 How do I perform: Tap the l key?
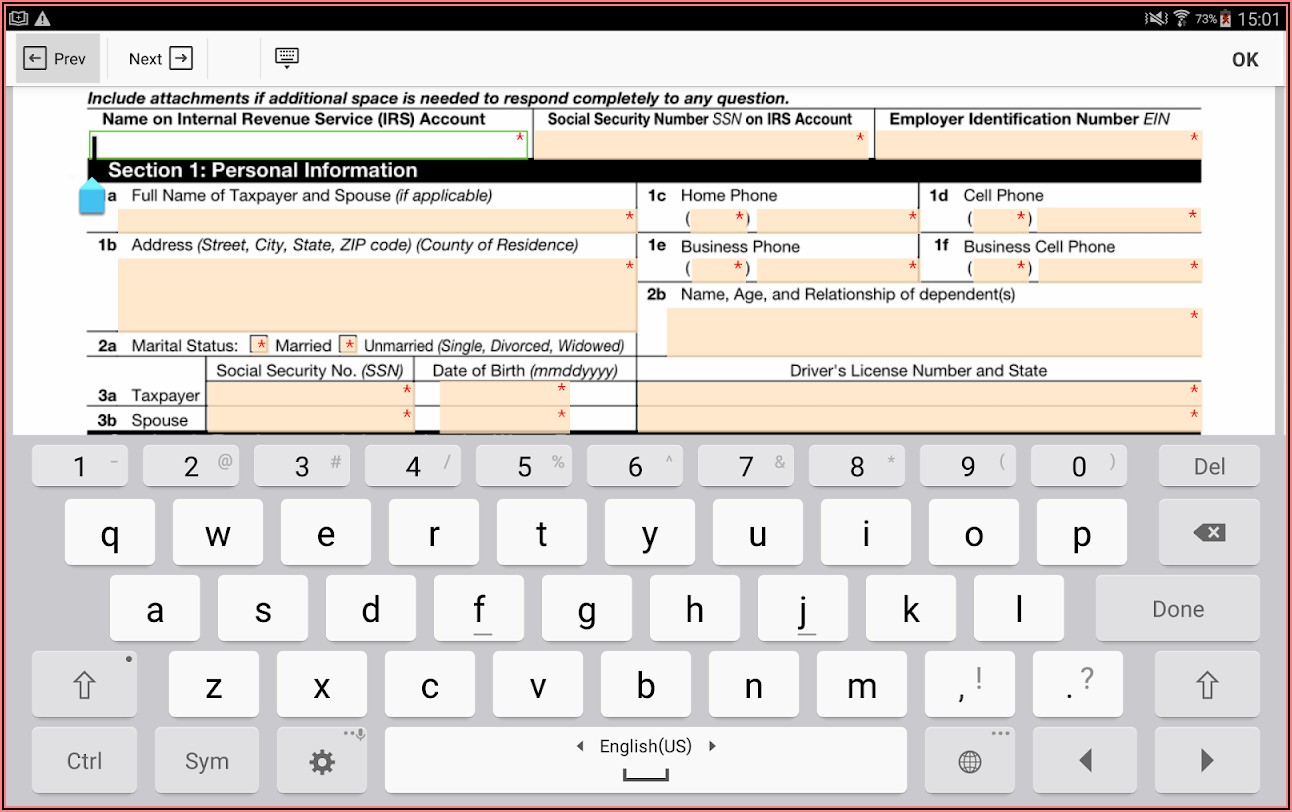coord(1019,609)
